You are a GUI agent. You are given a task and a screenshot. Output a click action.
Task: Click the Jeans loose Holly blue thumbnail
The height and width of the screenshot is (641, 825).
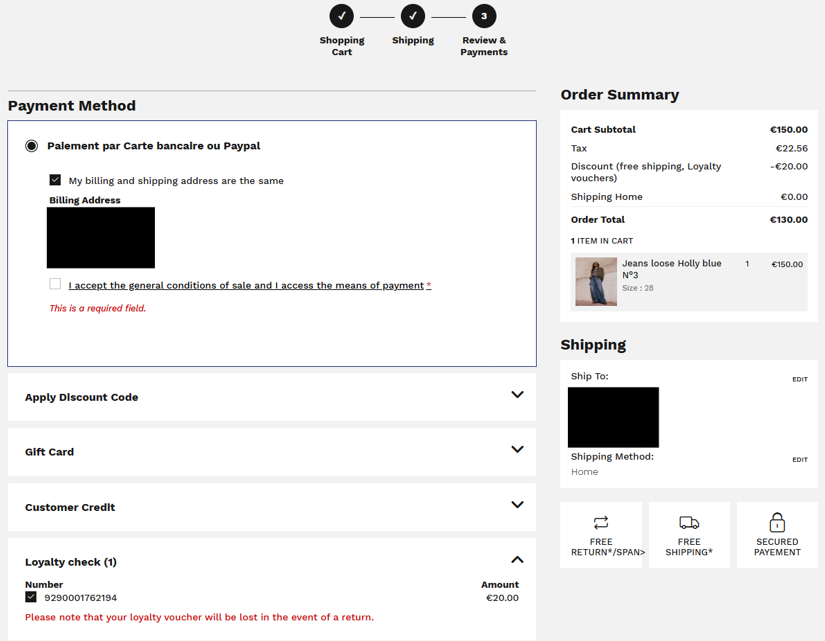pos(596,282)
